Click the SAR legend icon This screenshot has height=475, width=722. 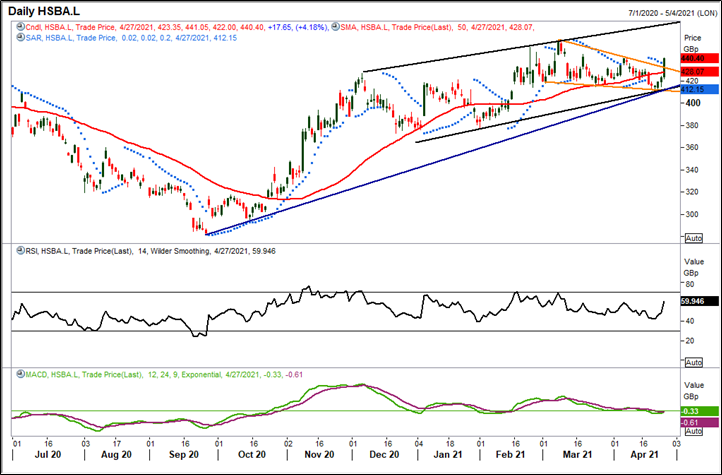point(19,38)
